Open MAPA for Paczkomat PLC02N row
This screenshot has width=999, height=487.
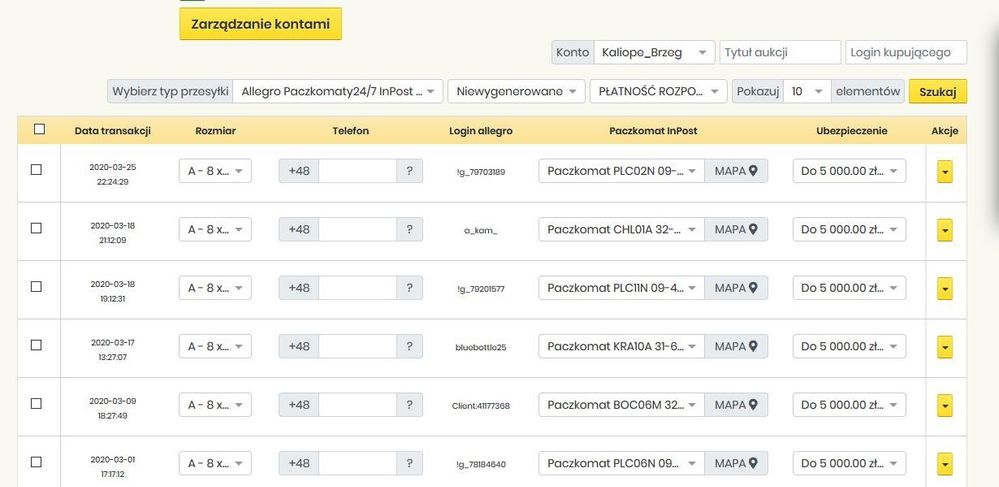click(x=736, y=171)
